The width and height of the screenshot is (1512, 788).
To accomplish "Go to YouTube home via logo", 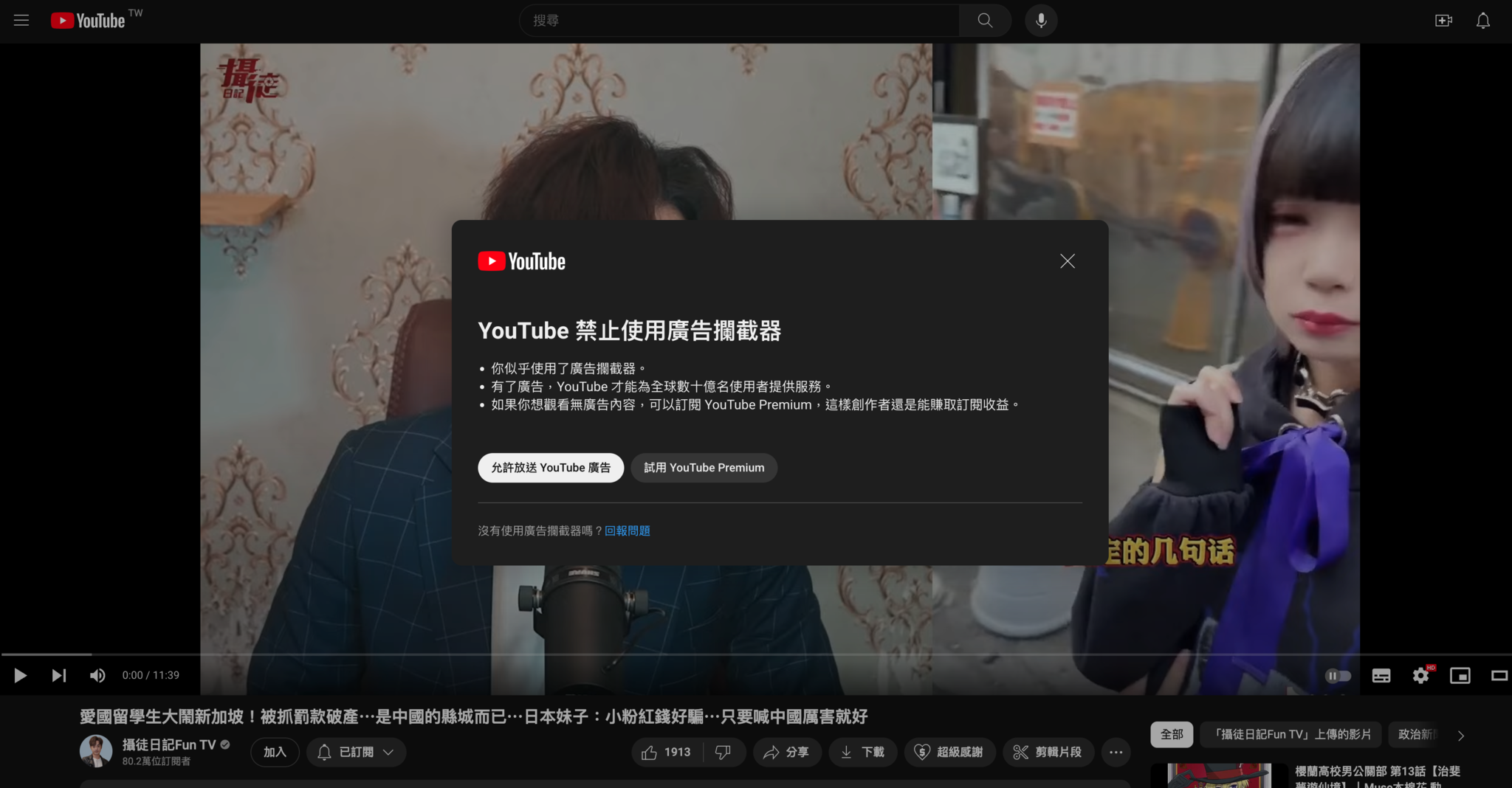I will (88, 21).
